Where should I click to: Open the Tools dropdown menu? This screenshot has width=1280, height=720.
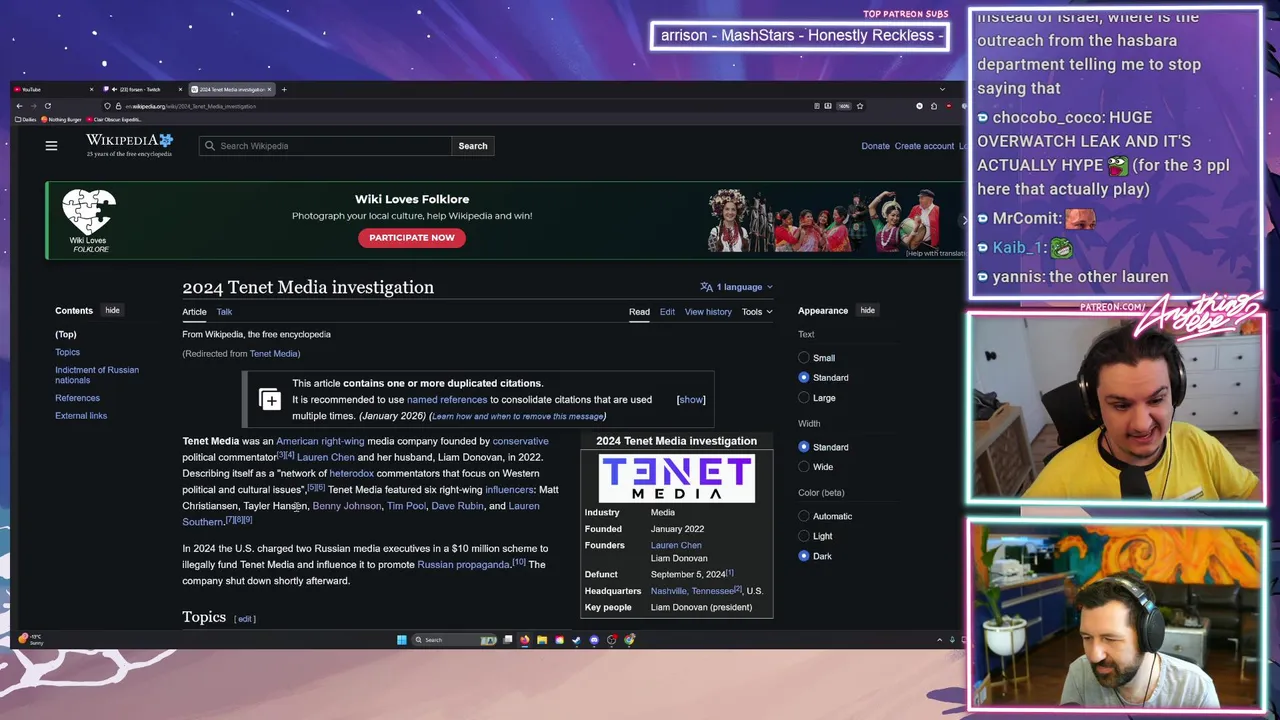(757, 312)
